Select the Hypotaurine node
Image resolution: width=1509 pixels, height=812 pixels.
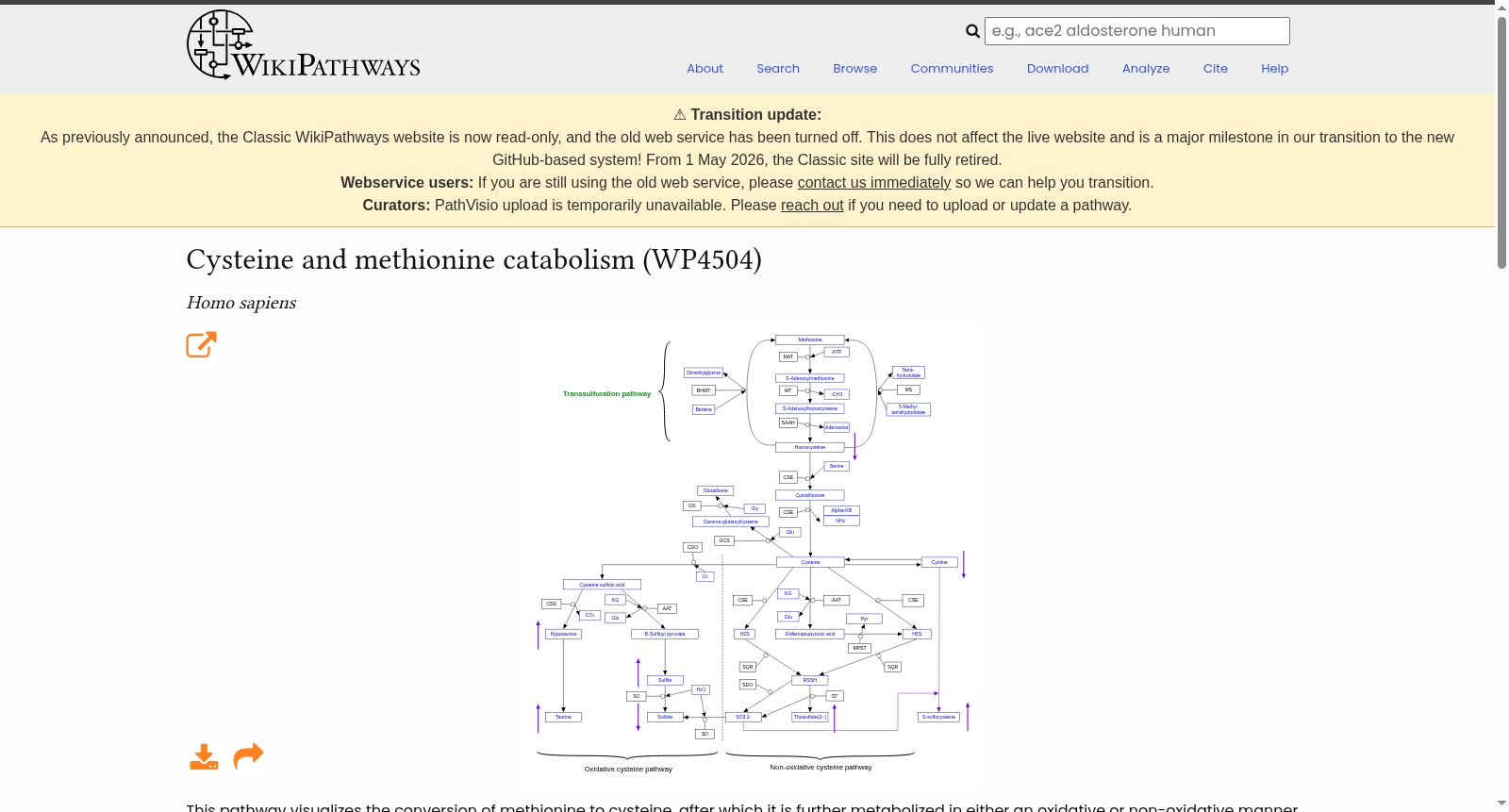563,634
